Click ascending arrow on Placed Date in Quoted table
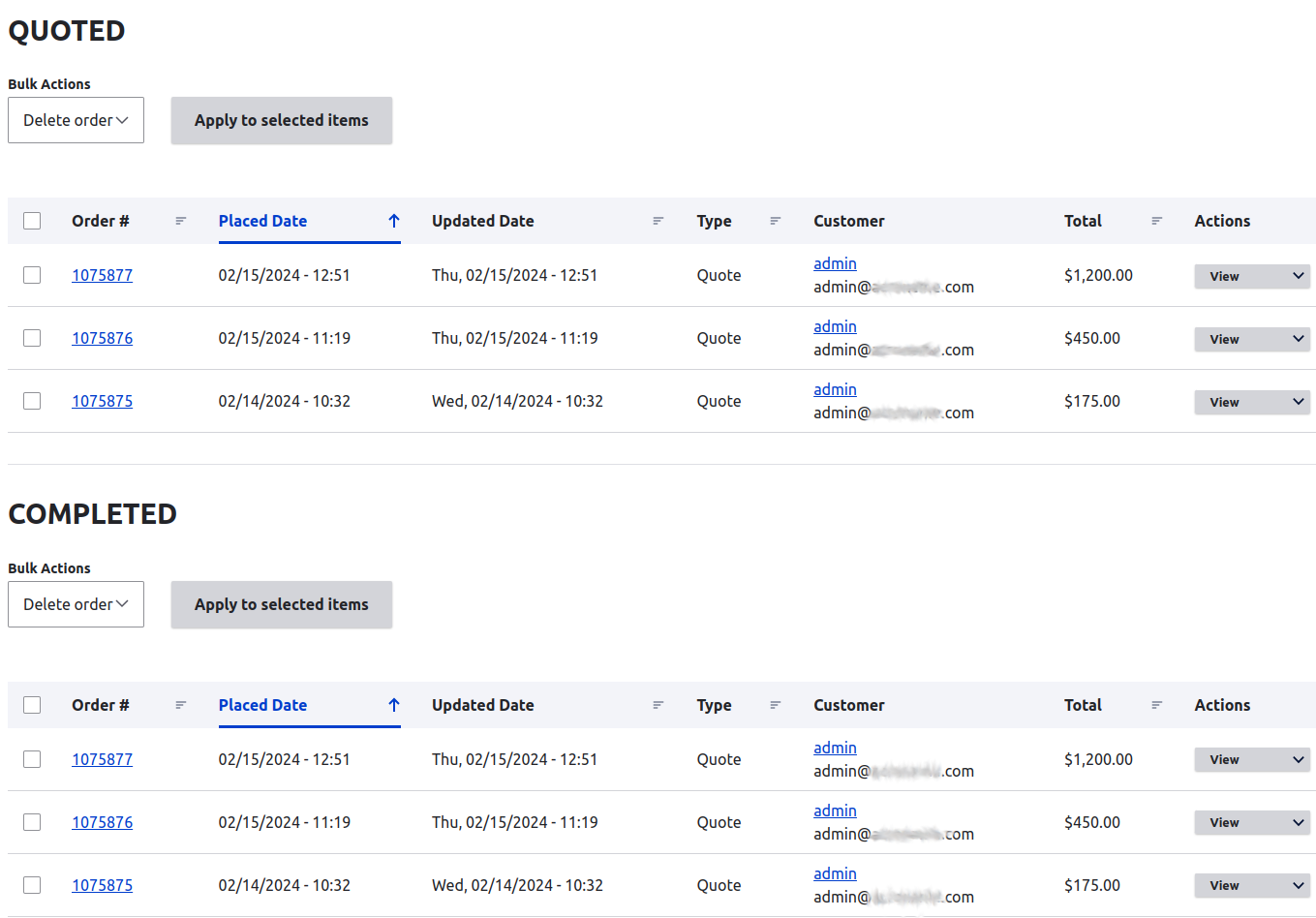 [x=394, y=221]
